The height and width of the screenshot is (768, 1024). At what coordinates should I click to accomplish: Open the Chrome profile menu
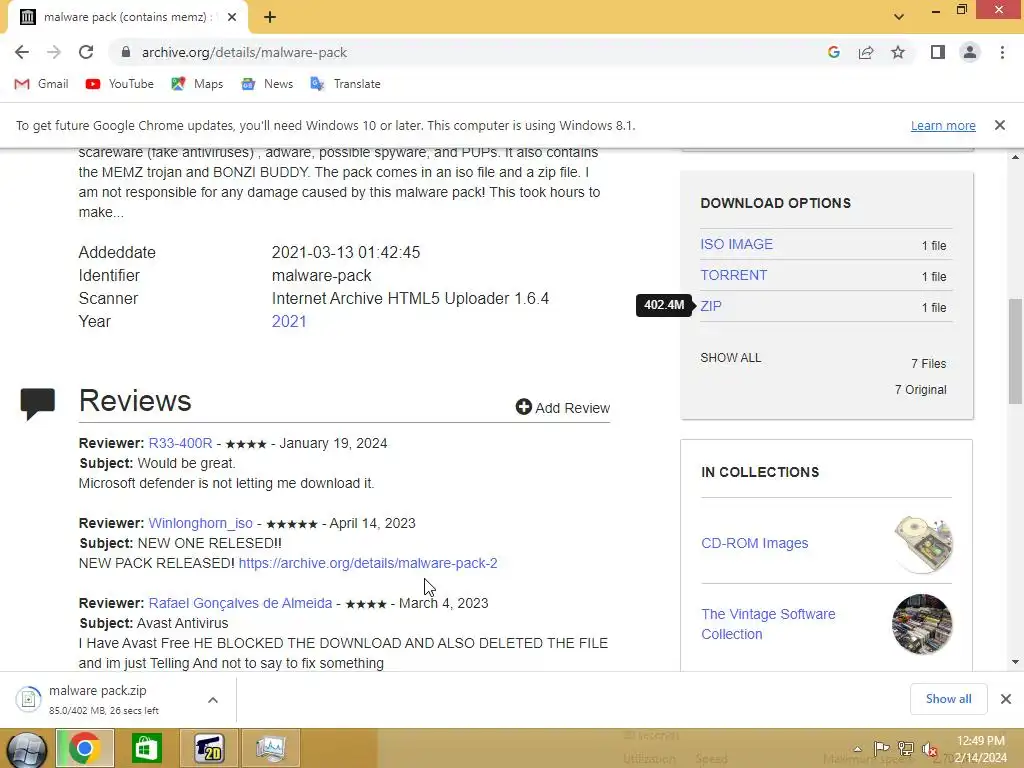pos(970,52)
